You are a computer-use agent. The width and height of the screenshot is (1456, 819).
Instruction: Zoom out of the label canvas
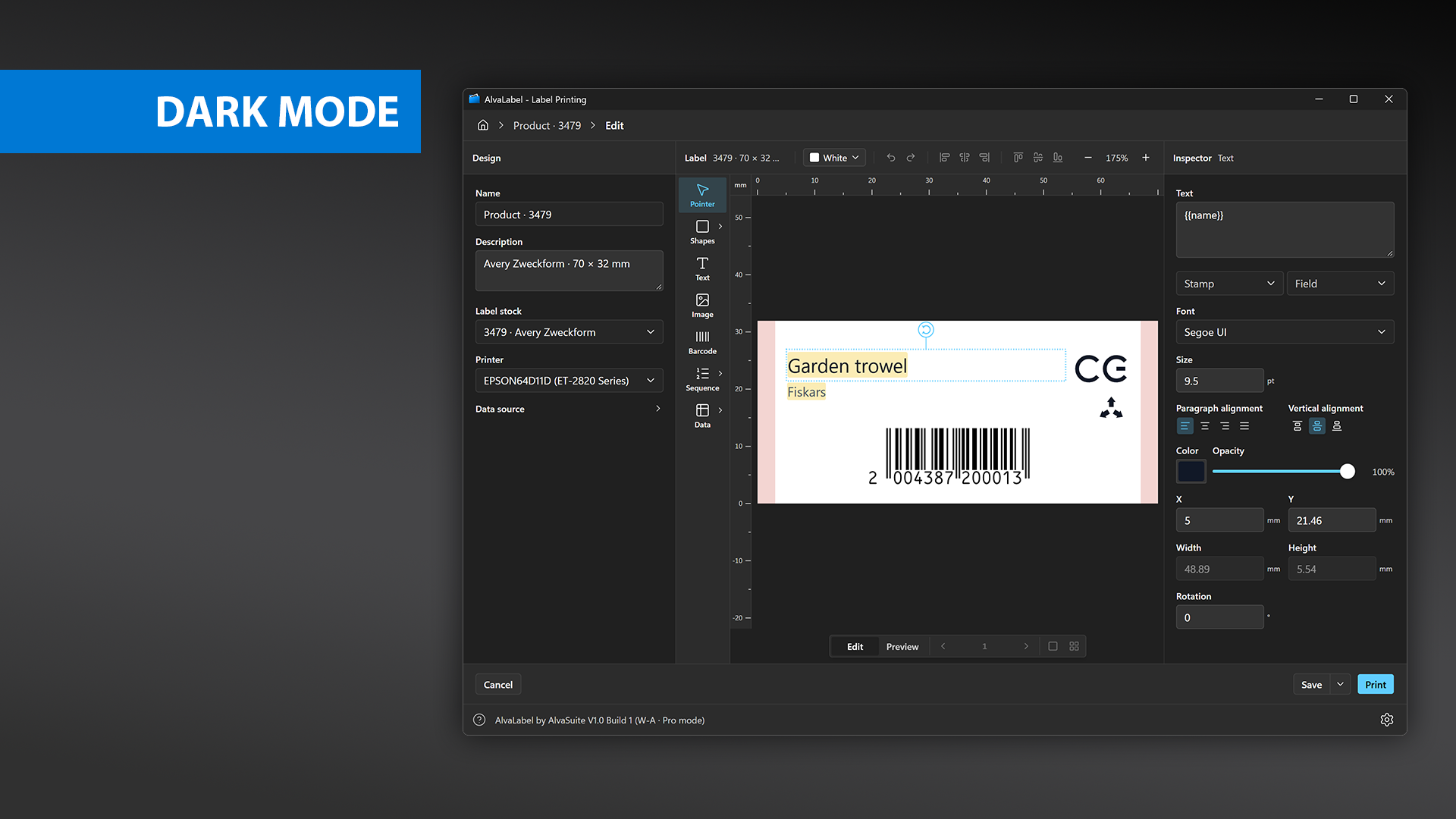click(x=1088, y=158)
